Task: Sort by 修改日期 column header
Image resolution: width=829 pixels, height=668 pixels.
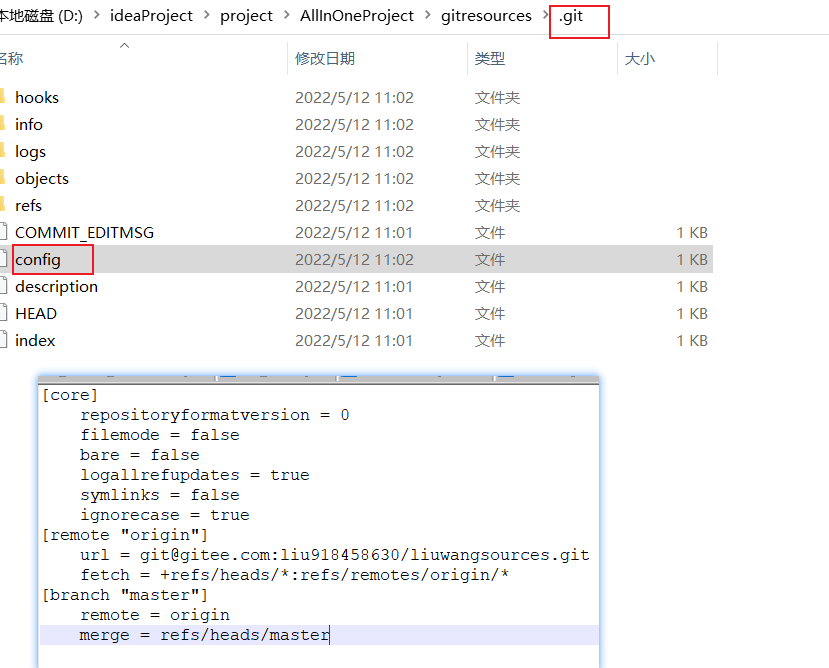Action: click(x=325, y=58)
